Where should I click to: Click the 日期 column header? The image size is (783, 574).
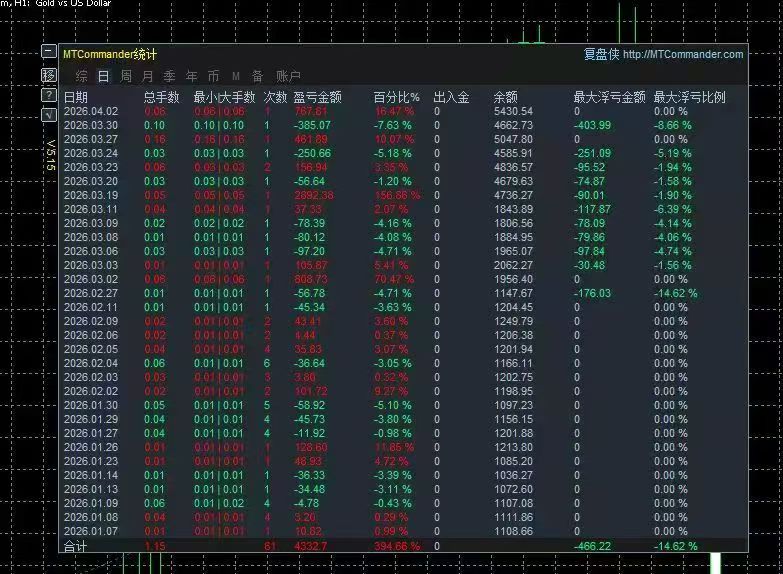[76, 97]
